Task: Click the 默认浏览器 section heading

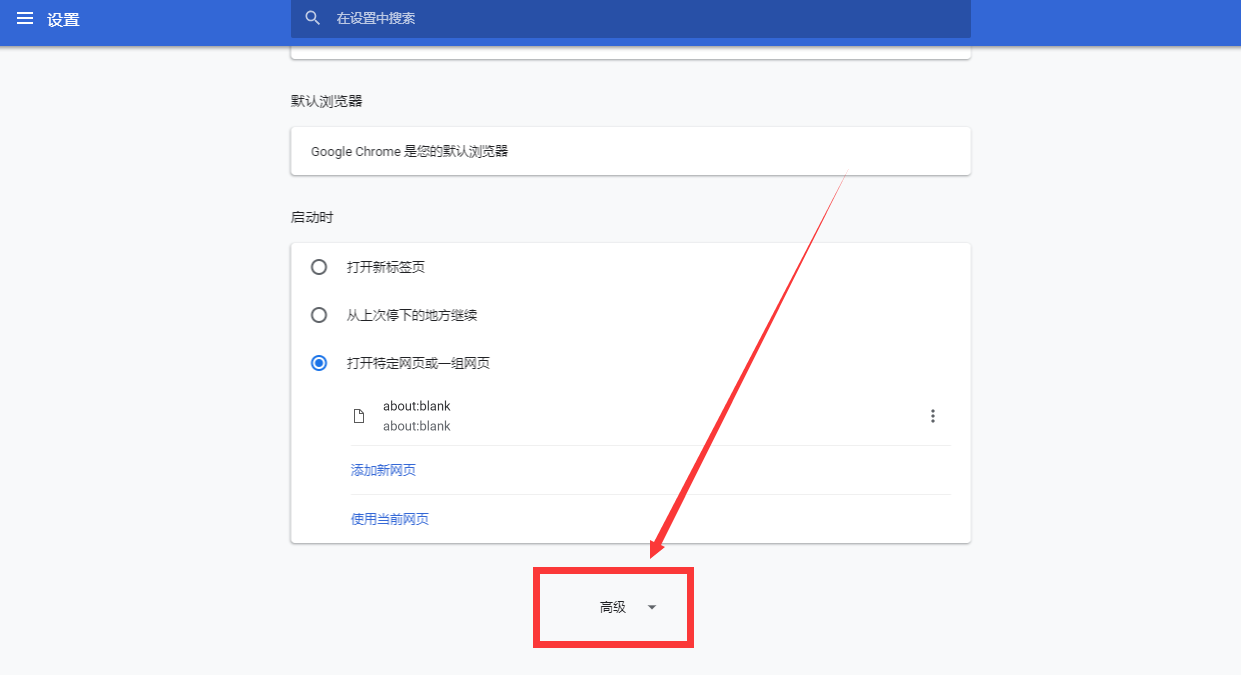Action: [326, 101]
